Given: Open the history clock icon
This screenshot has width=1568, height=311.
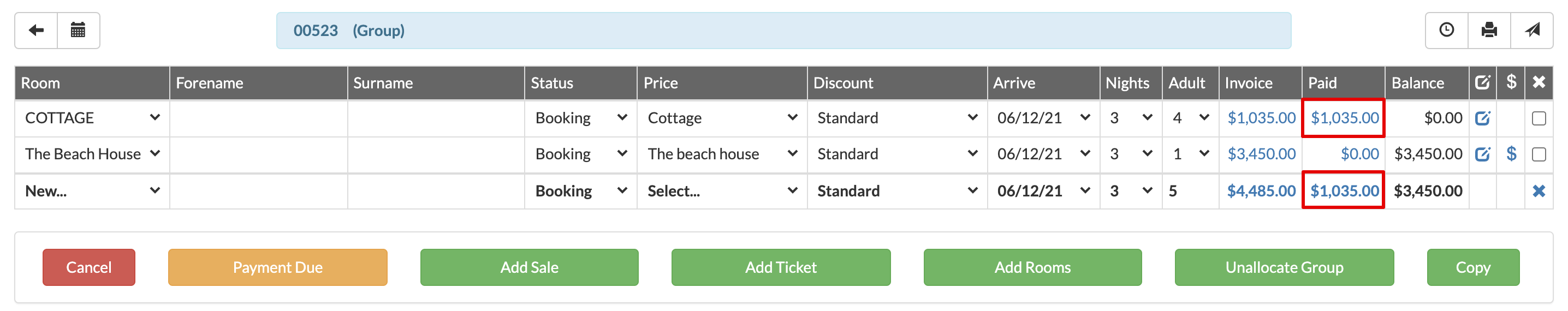Looking at the screenshot, I should coord(1446,30).
